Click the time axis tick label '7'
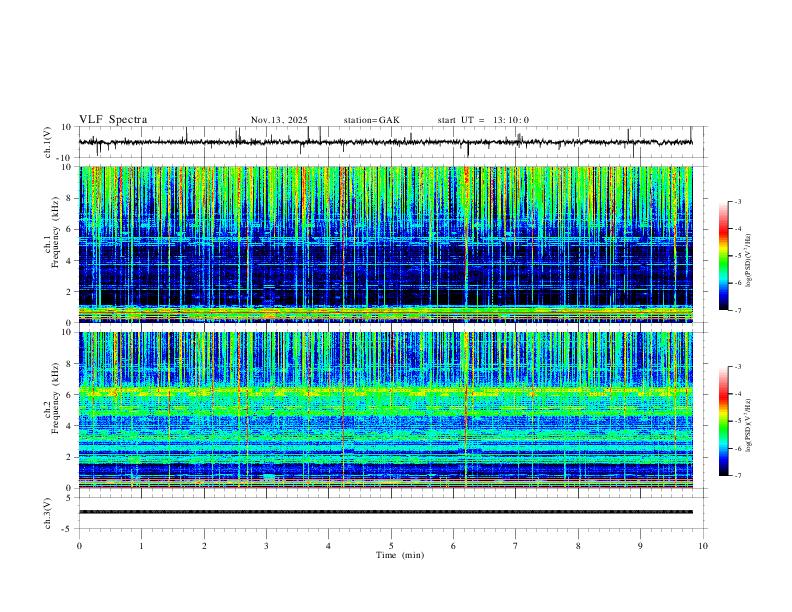The image size is (792, 612). point(516,546)
